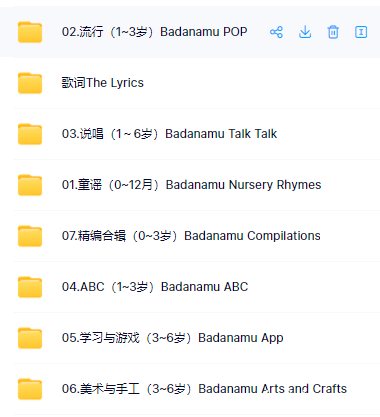
Task: Open 03.说唱 Badanamu Talk Talk
Action: pos(169,134)
